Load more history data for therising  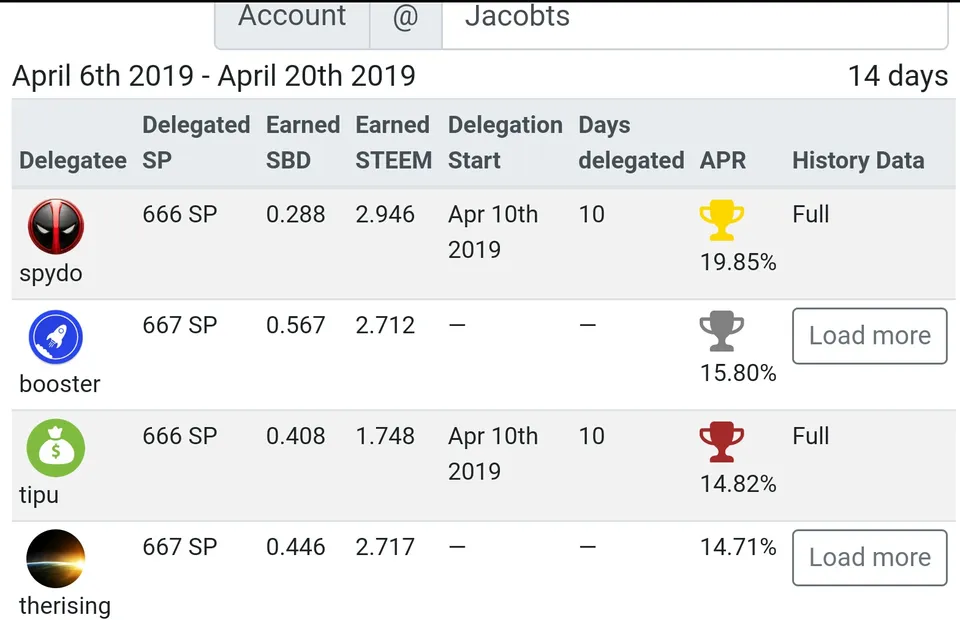pyautogui.click(x=869, y=558)
